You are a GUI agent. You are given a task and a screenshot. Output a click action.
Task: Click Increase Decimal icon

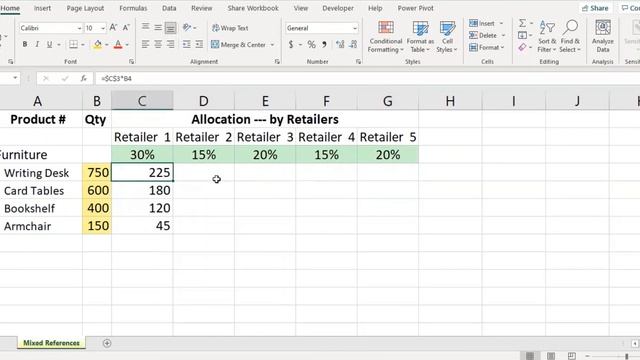340,44
